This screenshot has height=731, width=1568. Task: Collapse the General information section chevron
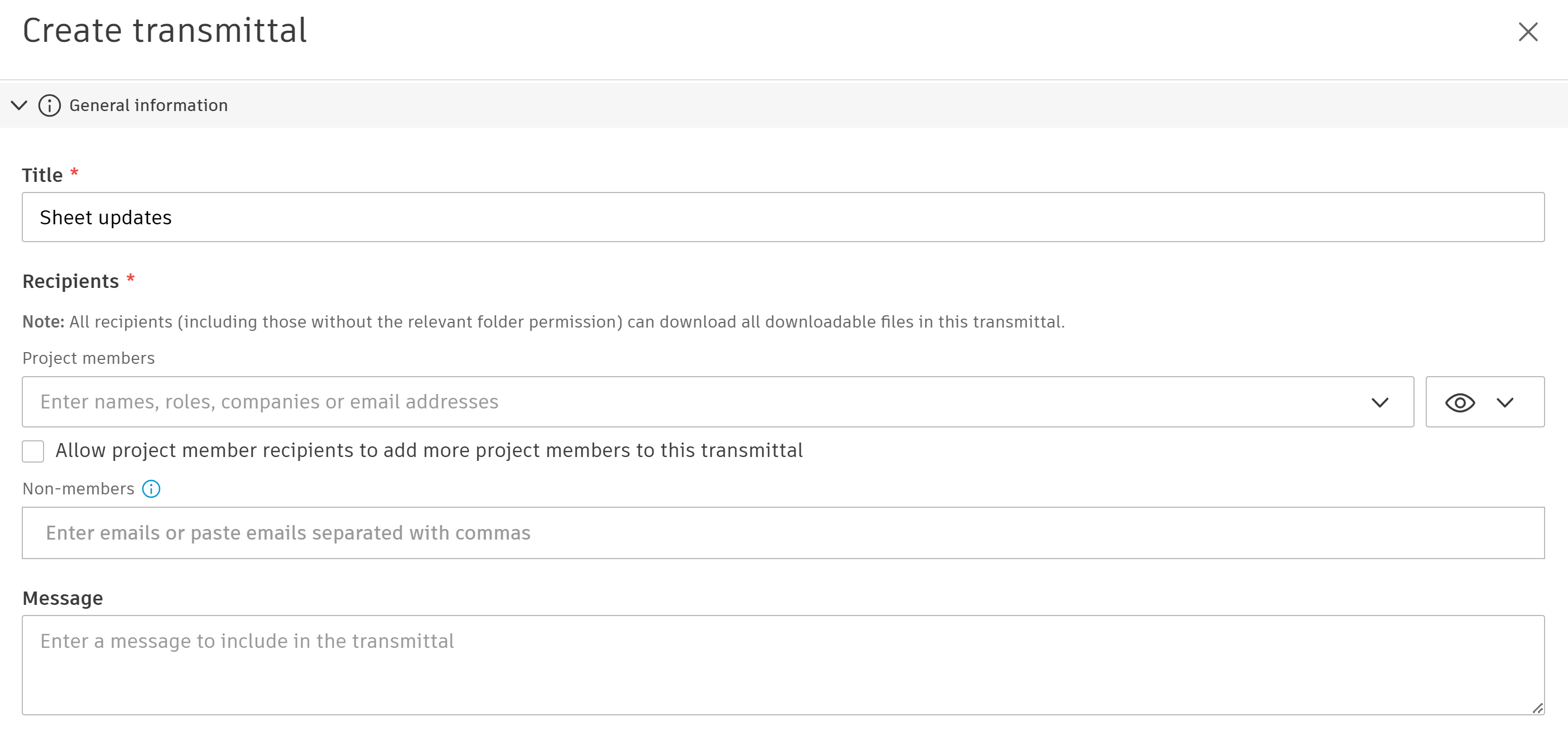coord(20,105)
